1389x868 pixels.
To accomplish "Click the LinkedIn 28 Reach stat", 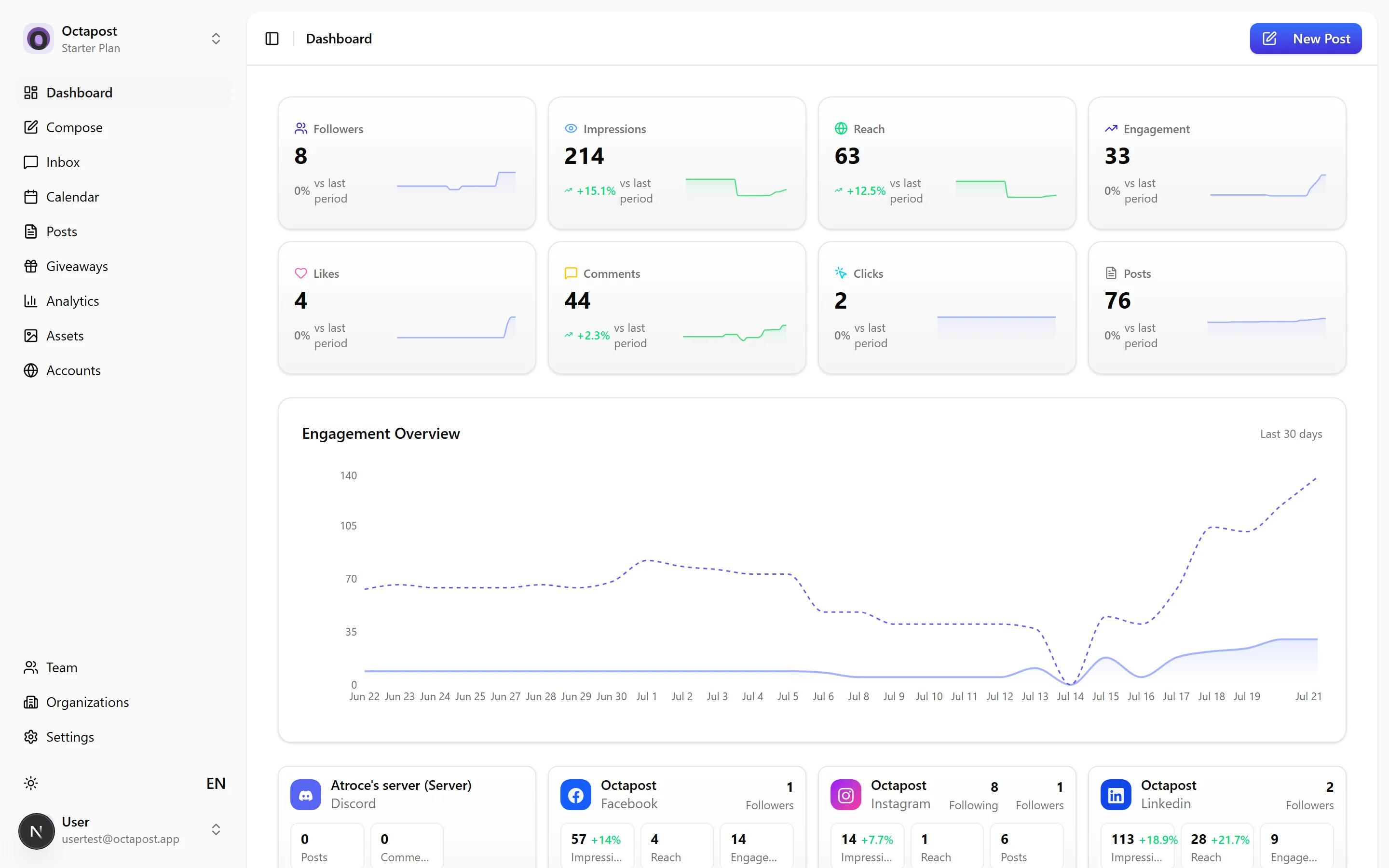I will 1217,847.
